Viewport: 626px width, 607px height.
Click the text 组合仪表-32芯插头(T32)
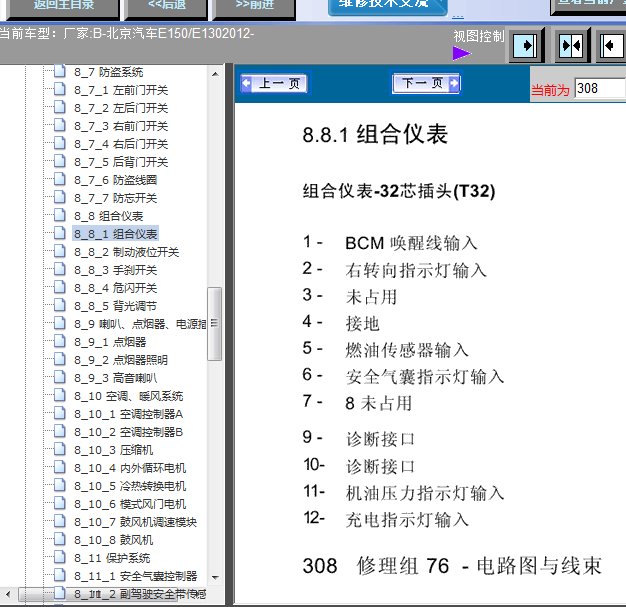click(399, 191)
